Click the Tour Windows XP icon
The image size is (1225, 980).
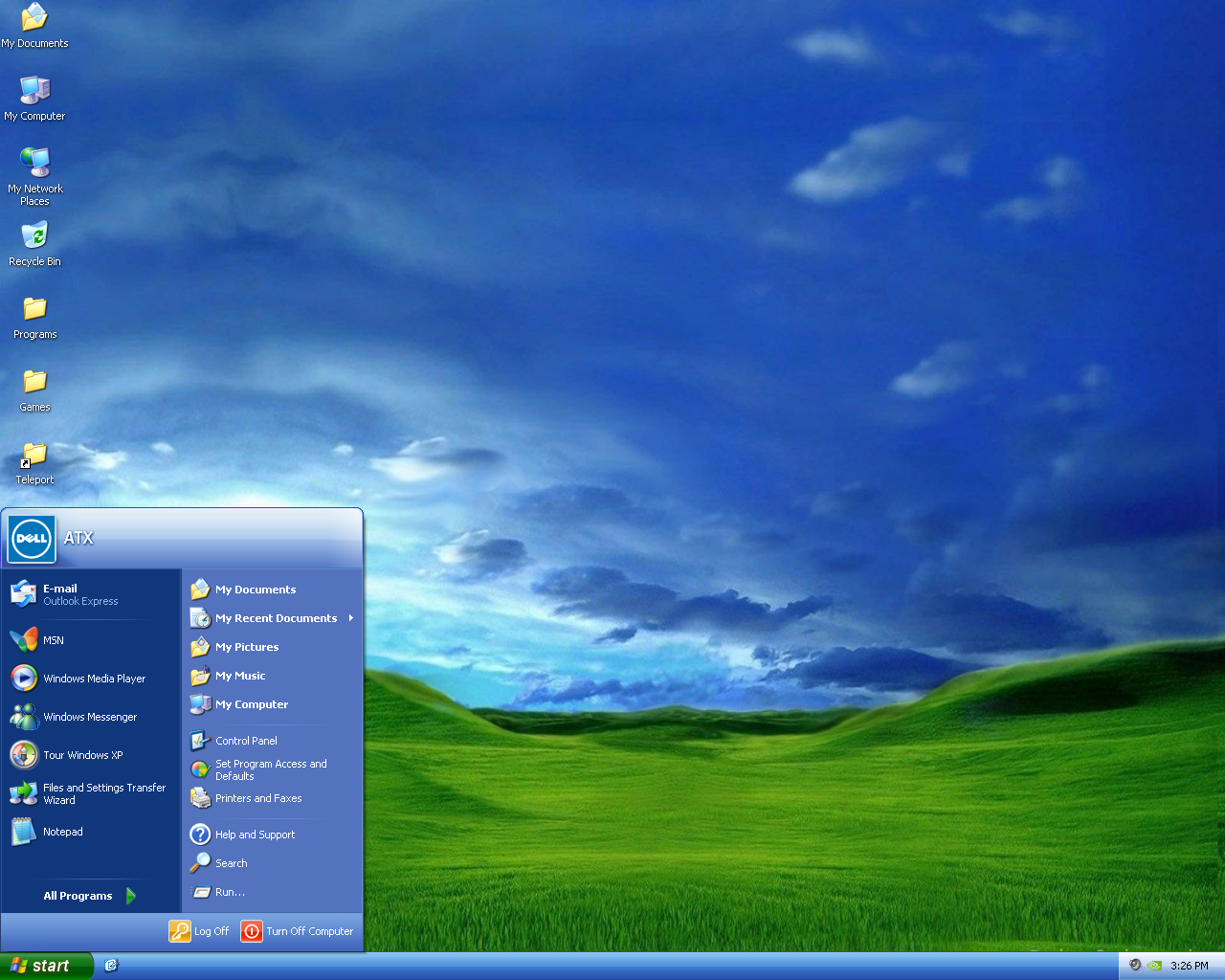(x=24, y=755)
